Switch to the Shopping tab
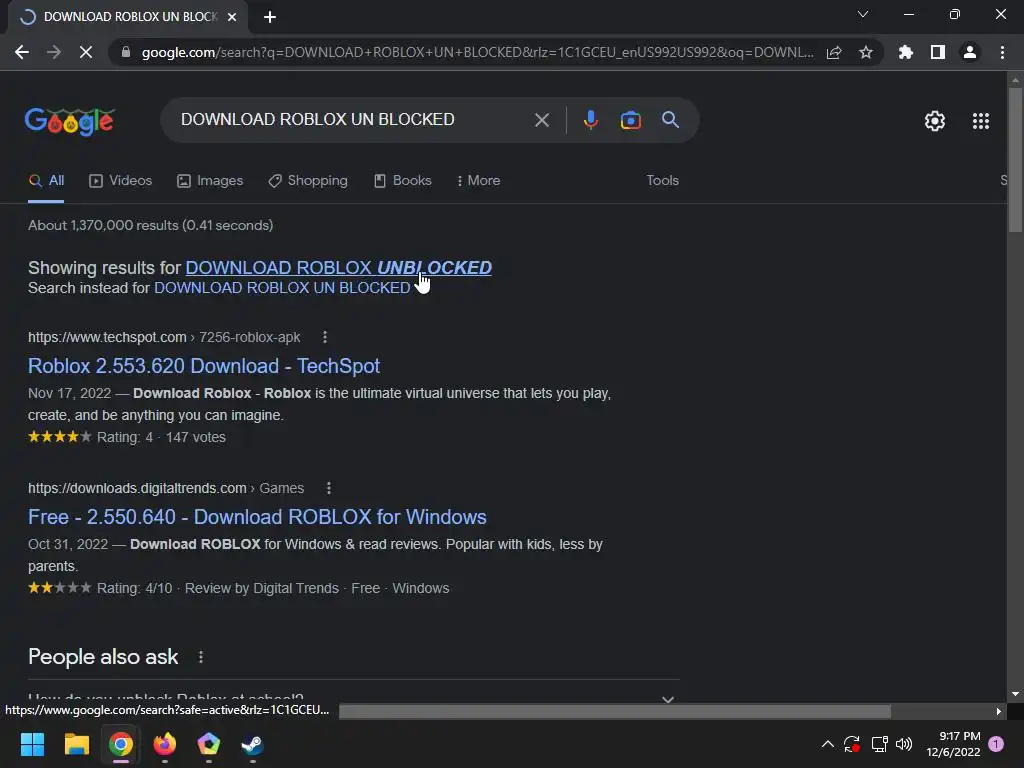 [x=308, y=180]
